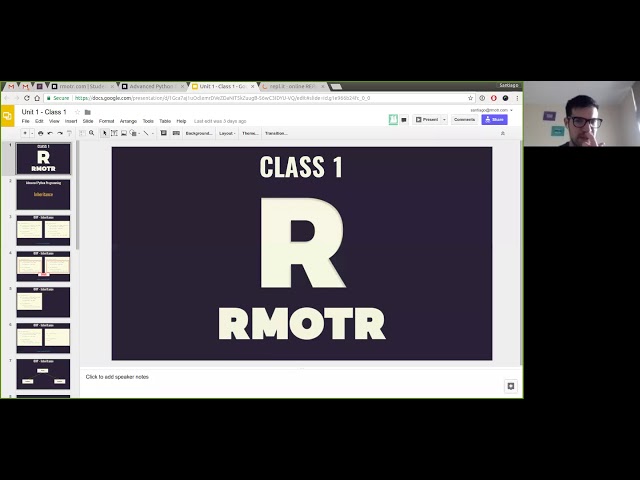Click the new slide plus button

(x=25, y=133)
